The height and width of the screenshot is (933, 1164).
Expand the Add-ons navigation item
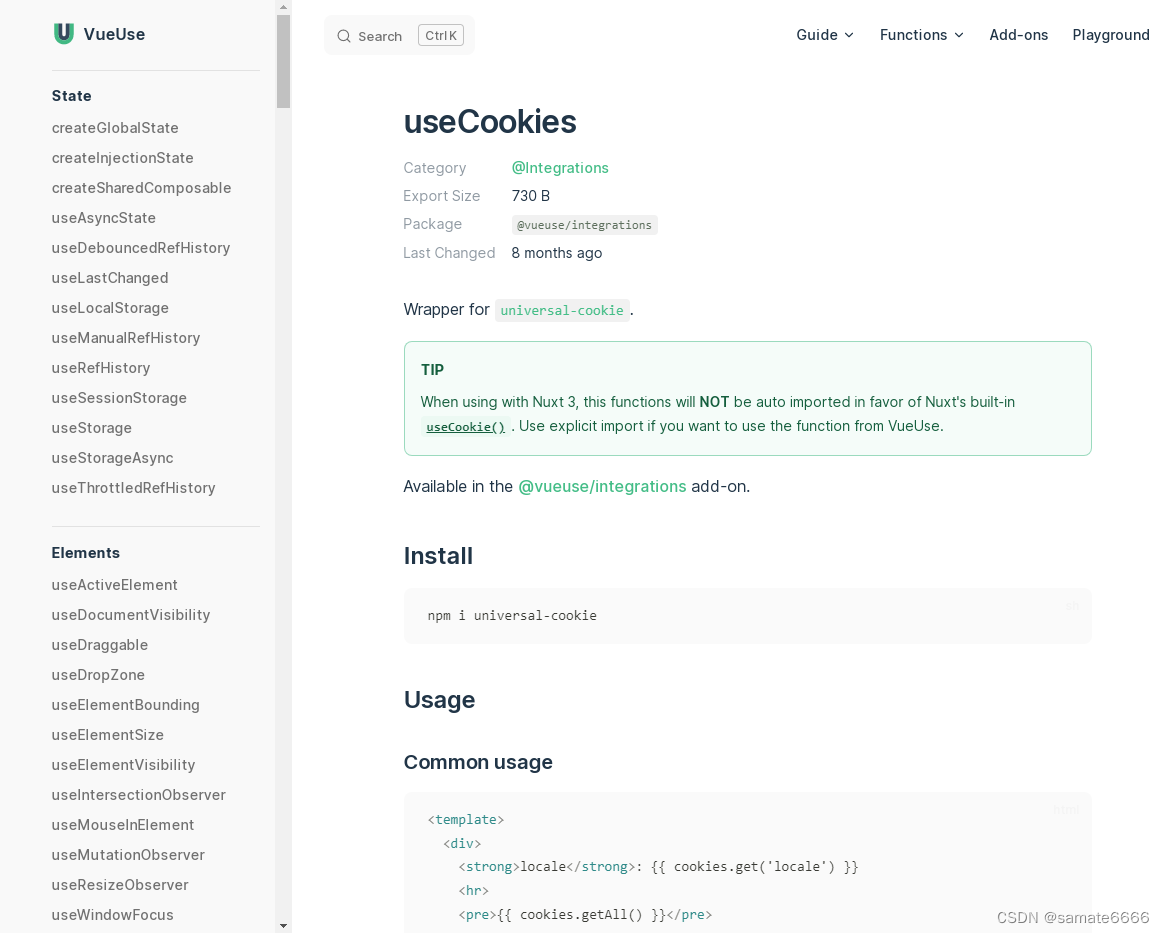coord(1018,34)
